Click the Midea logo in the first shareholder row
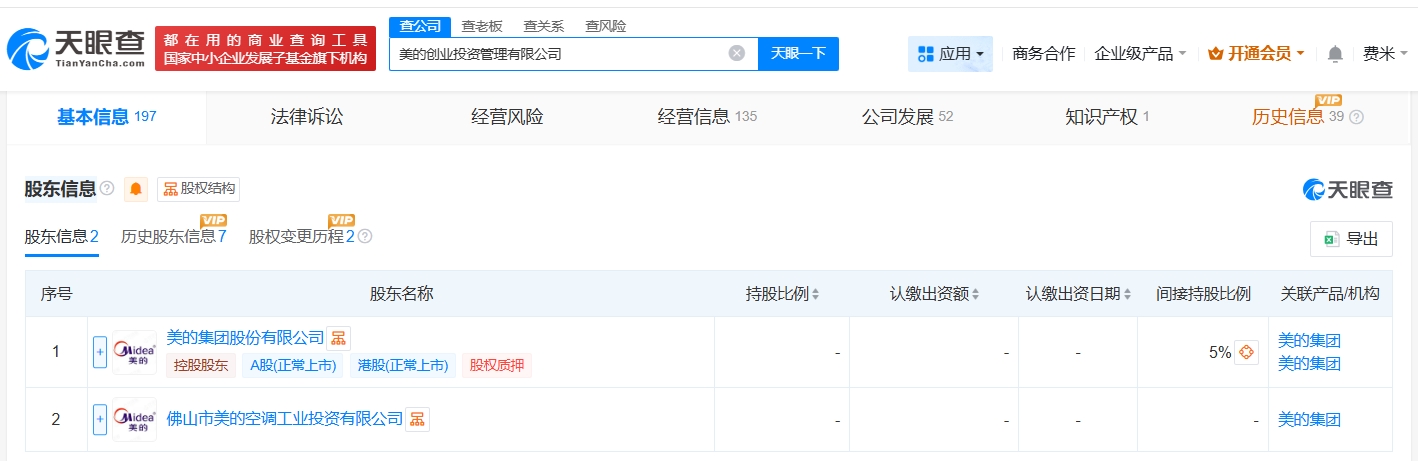The height and width of the screenshot is (461, 1418). pyautogui.click(x=134, y=352)
